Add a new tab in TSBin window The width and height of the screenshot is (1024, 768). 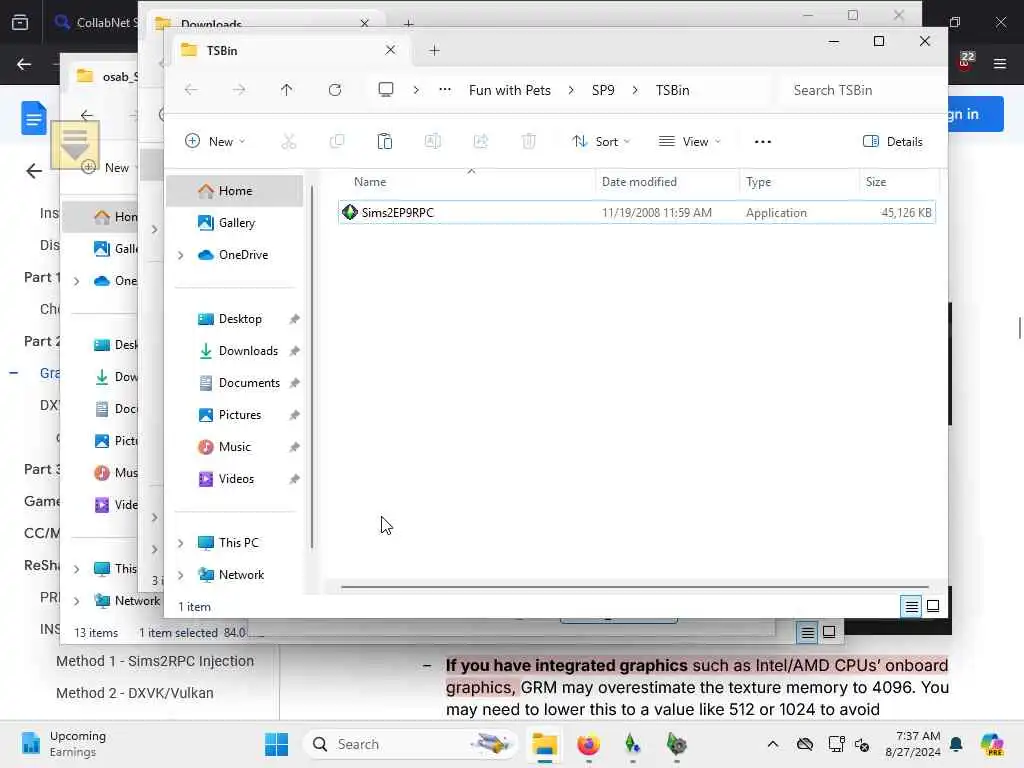pyautogui.click(x=434, y=50)
